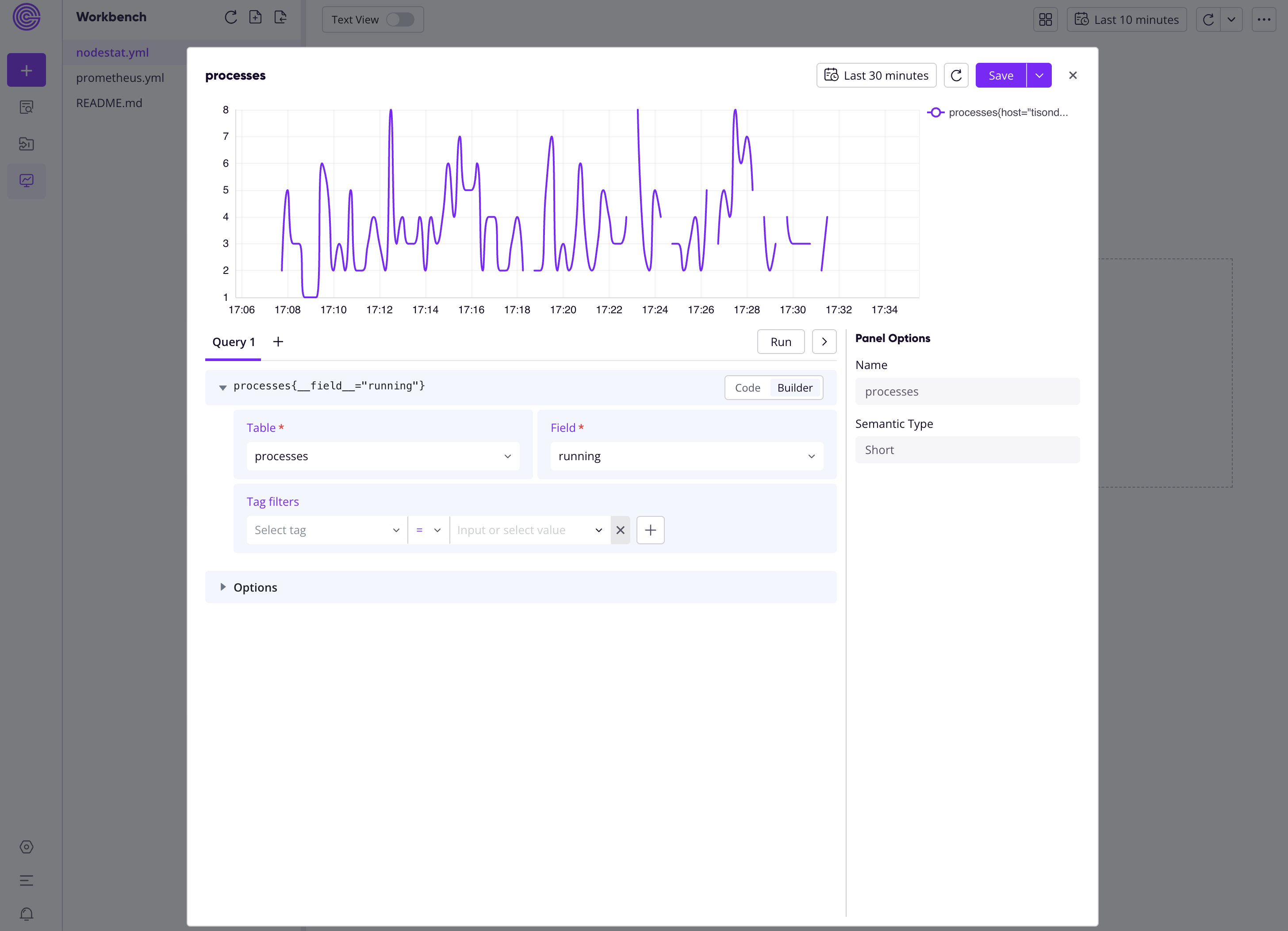
Task: Click the plus icon to add query
Action: point(278,342)
